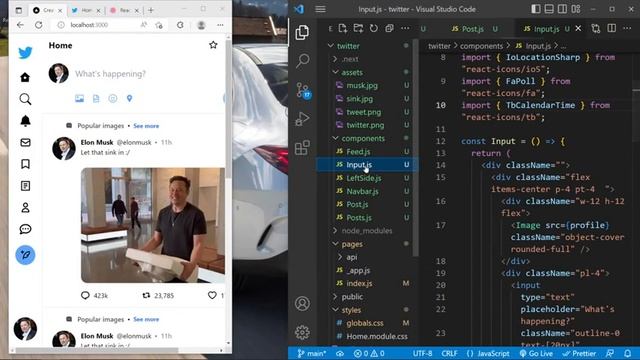Click the browser refresh button
The image size is (640, 360).
point(39,25)
